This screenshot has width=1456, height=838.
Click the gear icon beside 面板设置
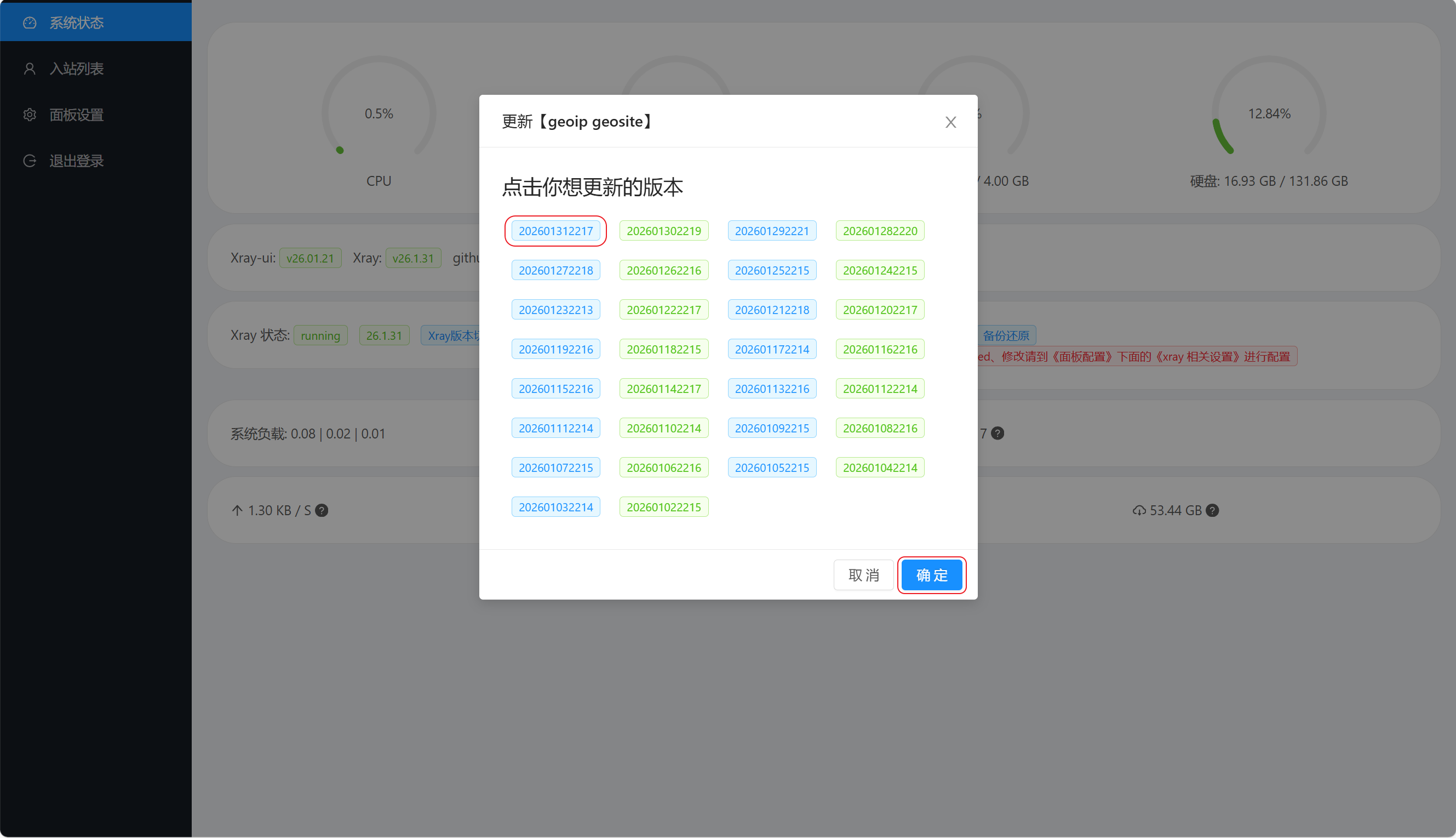[x=30, y=115]
